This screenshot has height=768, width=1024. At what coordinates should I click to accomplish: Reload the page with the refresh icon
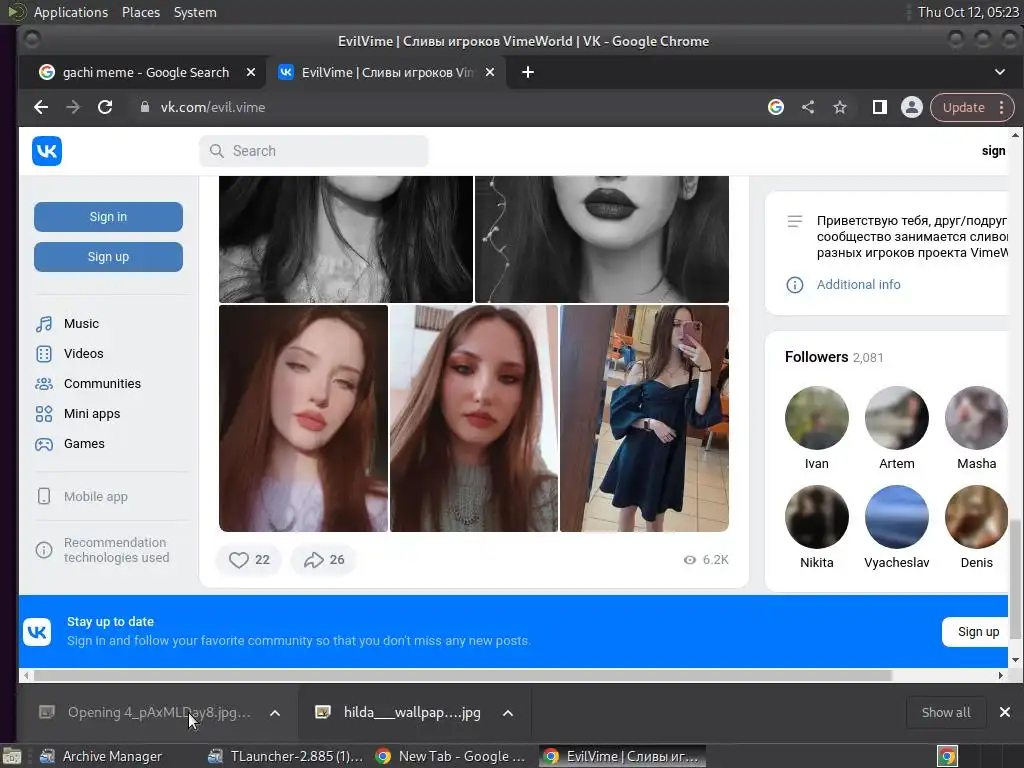[105, 107]
